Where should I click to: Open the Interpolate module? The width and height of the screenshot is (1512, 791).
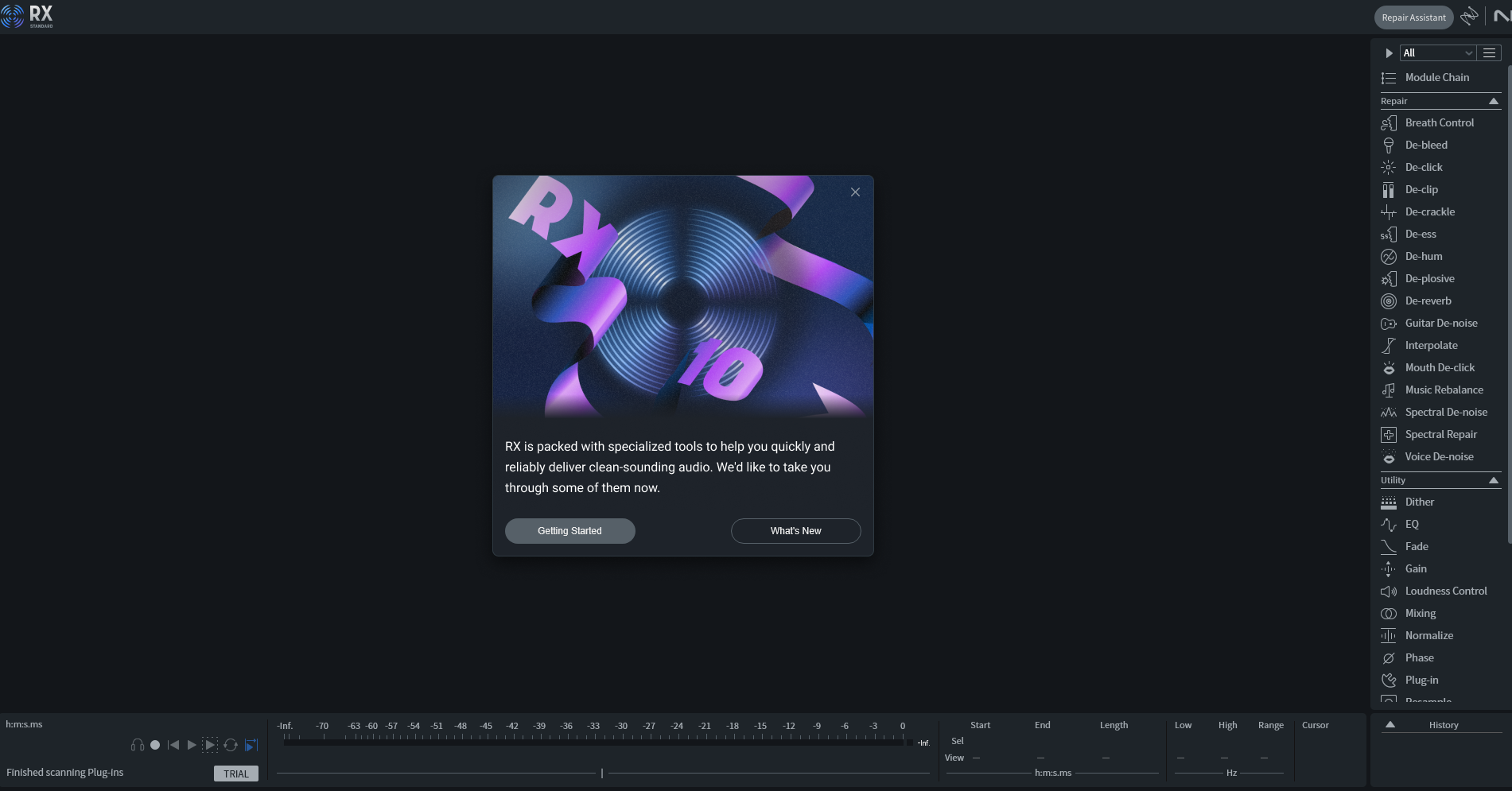(1439, 345)
